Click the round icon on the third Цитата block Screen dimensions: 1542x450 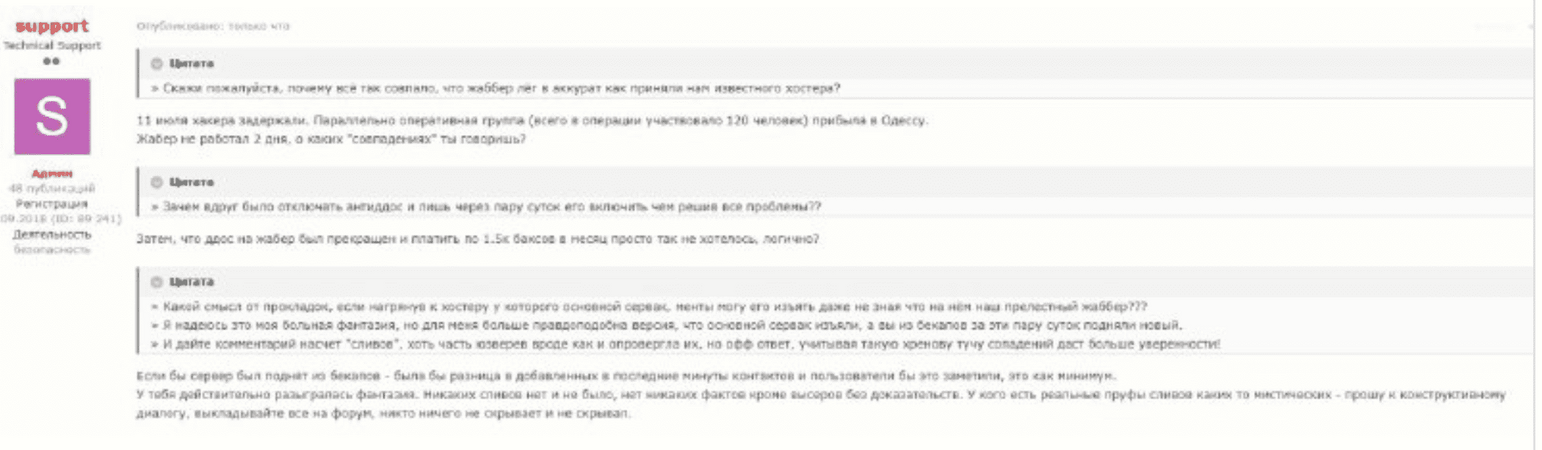pyautogui.click(x=156, y=282)
